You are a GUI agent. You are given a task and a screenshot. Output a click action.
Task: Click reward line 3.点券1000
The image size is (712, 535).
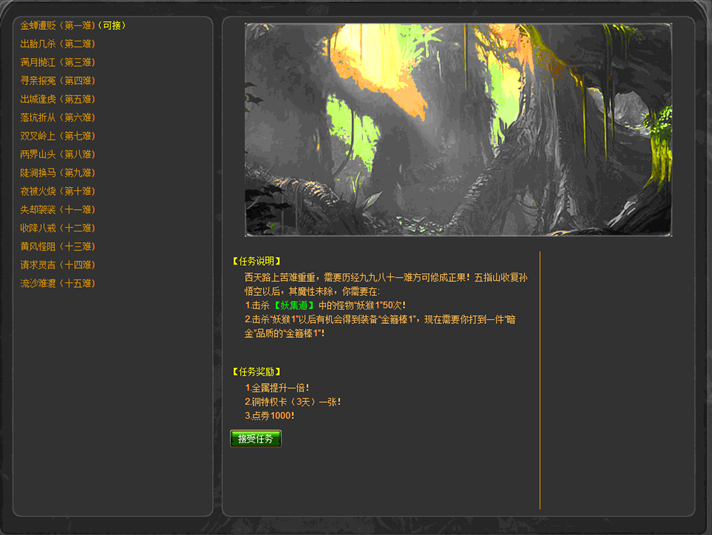[x=270, y=416]
